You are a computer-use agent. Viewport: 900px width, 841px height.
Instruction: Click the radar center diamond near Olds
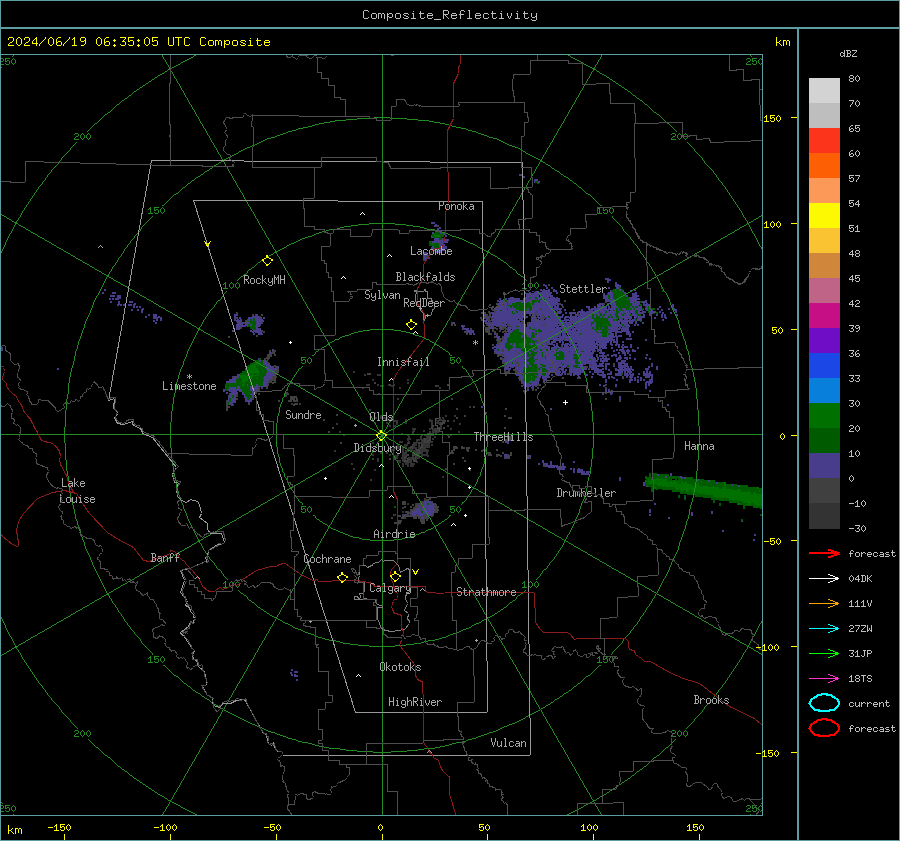click(382, 436)
